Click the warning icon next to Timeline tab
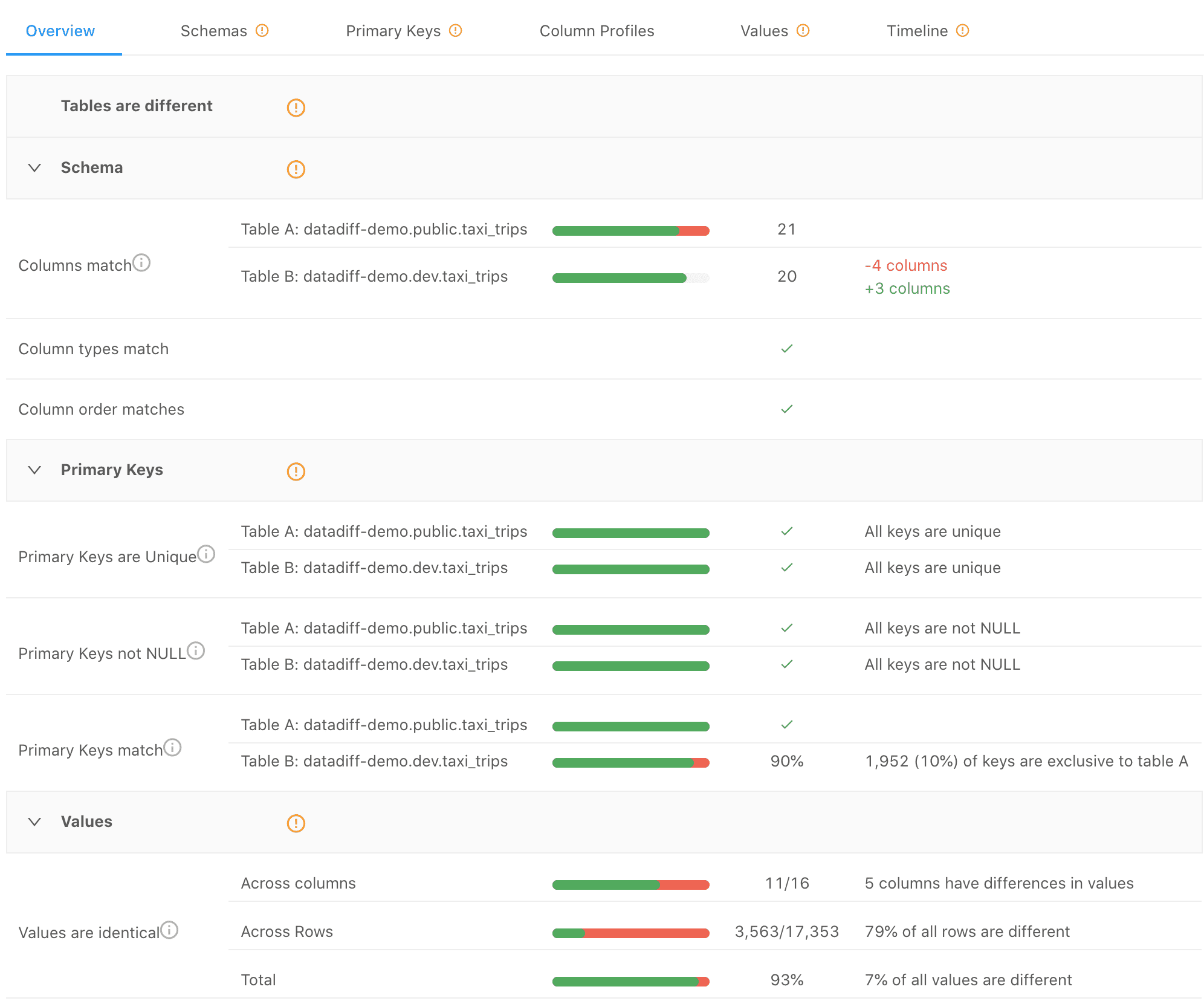The width and height of the screenshot is (1204, 1001). coord(962,30)
